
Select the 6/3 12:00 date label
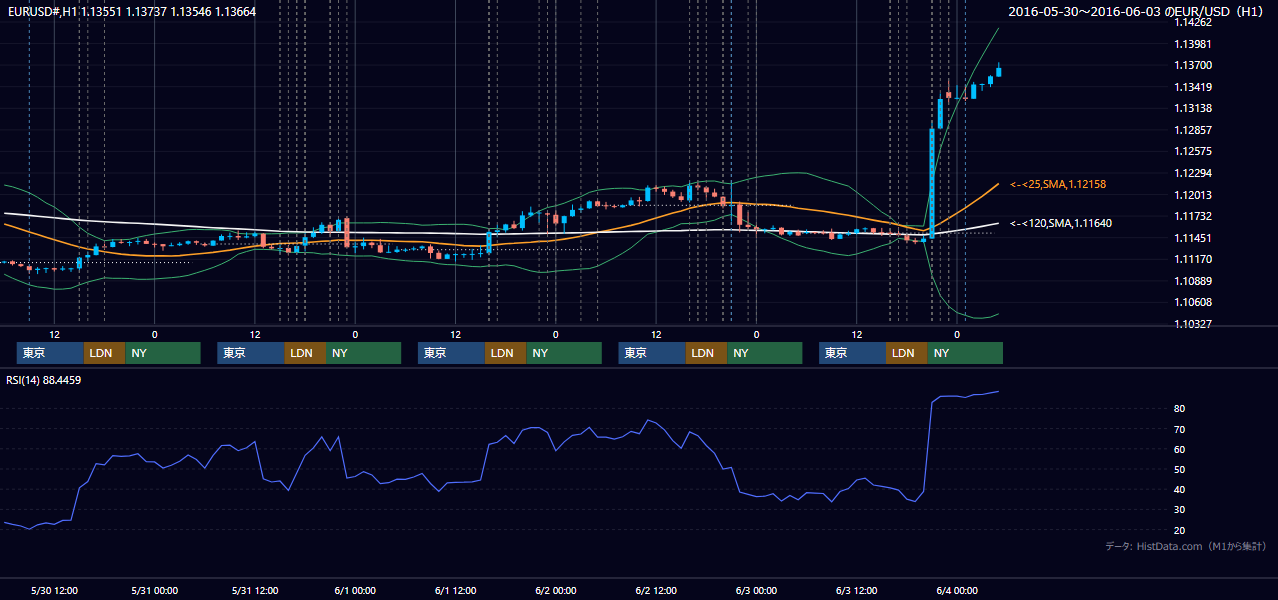tap(856, 590)
